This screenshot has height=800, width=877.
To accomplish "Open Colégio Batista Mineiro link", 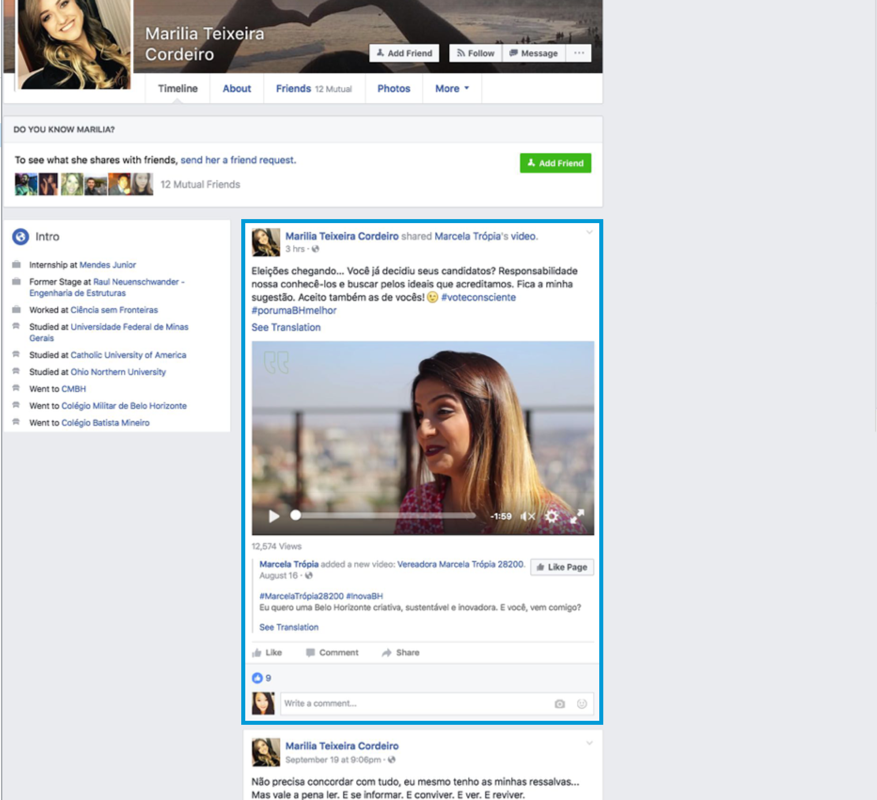I will pyautogui.click(x=106, y=423).
